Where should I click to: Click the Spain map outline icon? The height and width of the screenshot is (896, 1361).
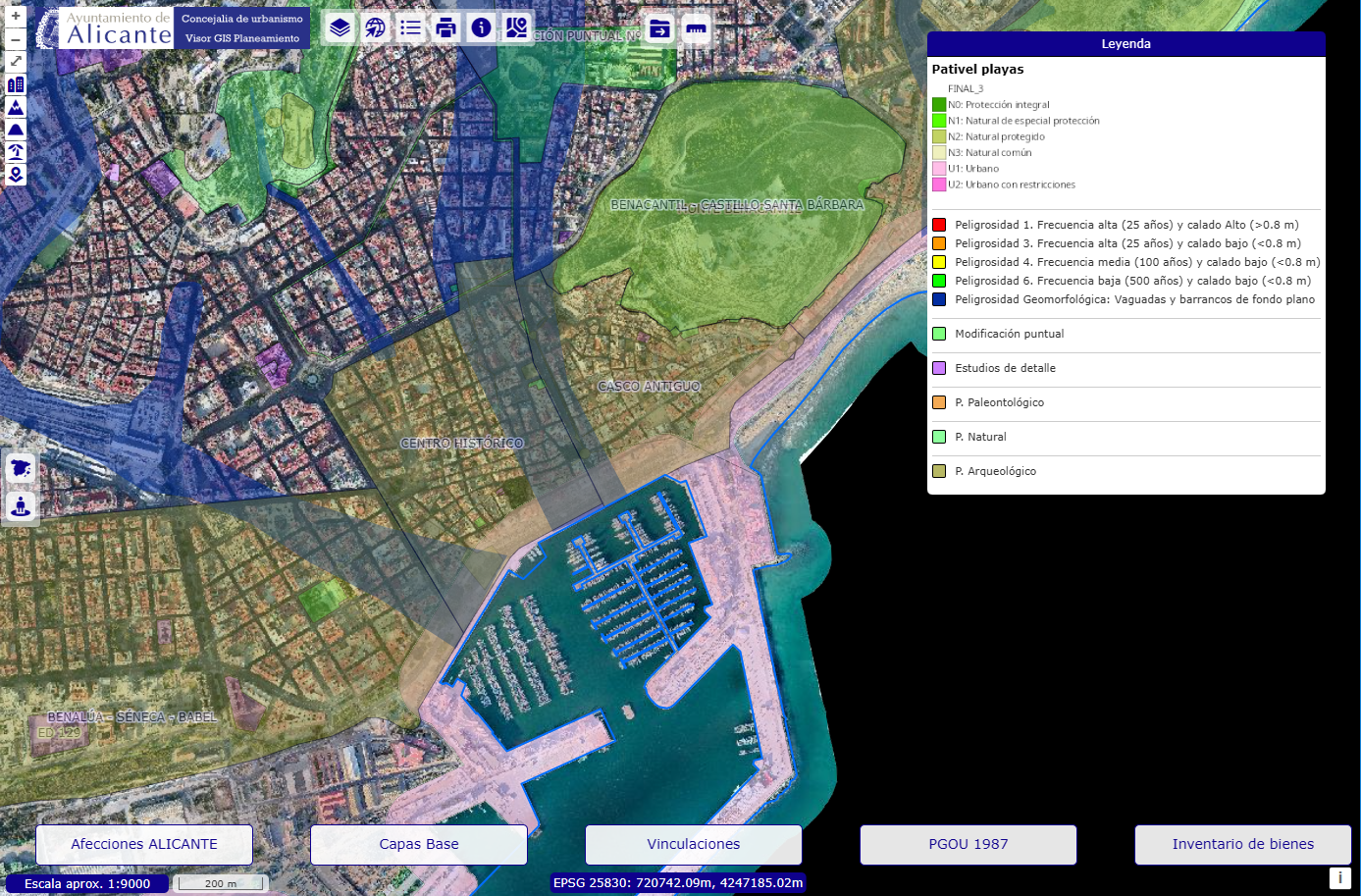21,468
